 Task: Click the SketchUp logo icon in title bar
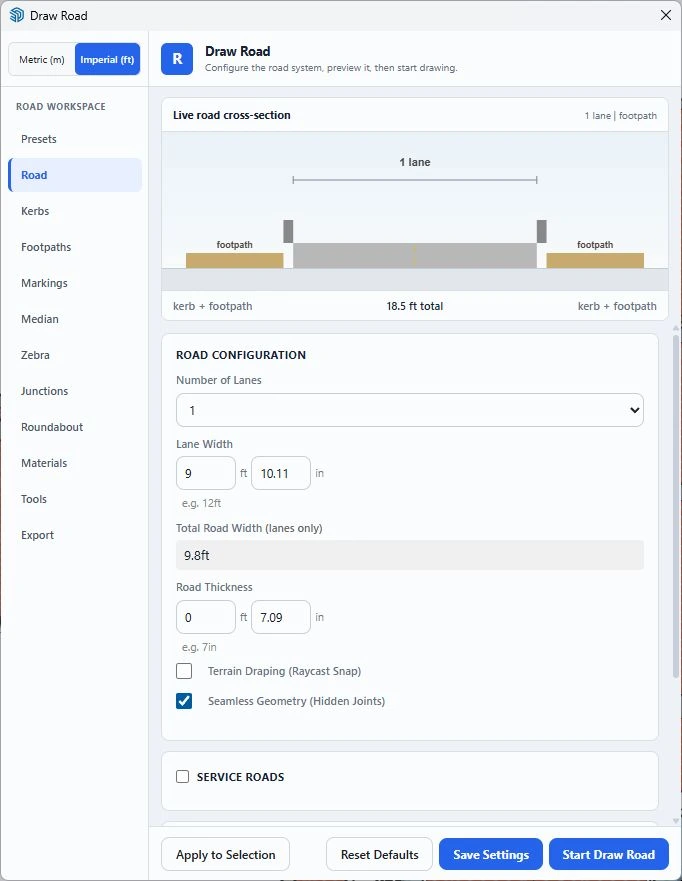click(x=16, y=15)
